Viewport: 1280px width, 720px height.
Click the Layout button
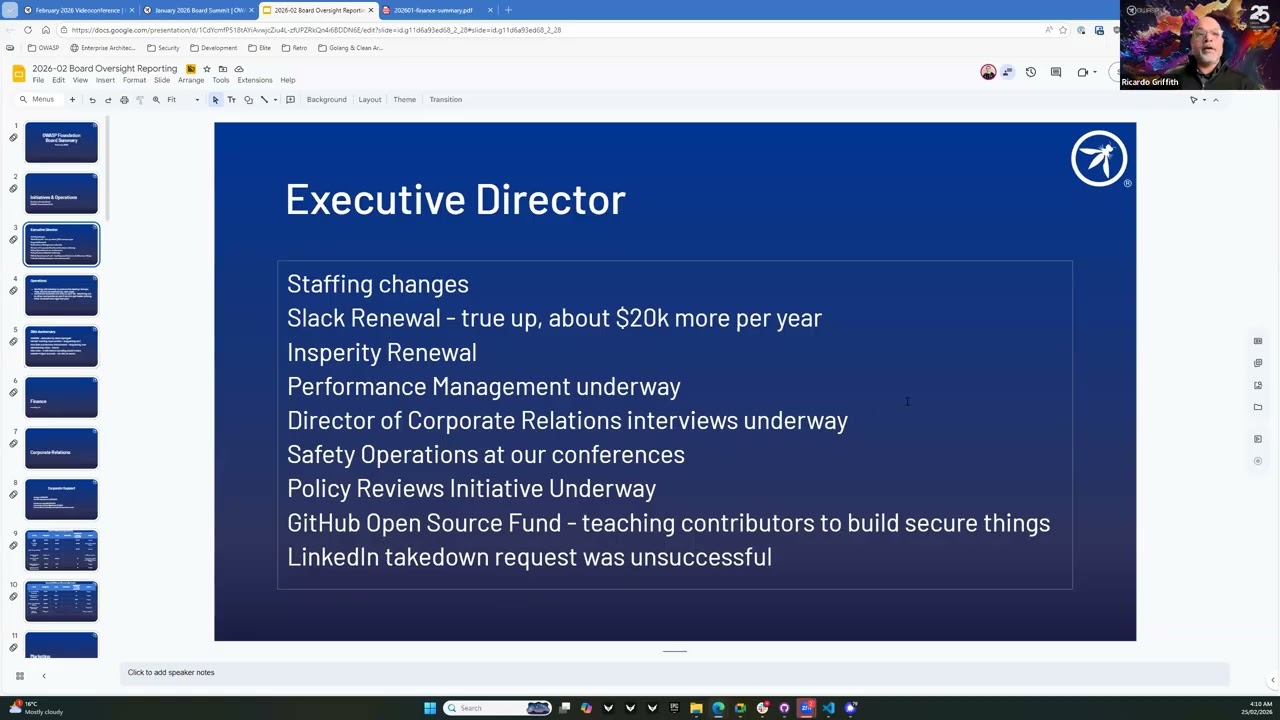tap(370, 100)
